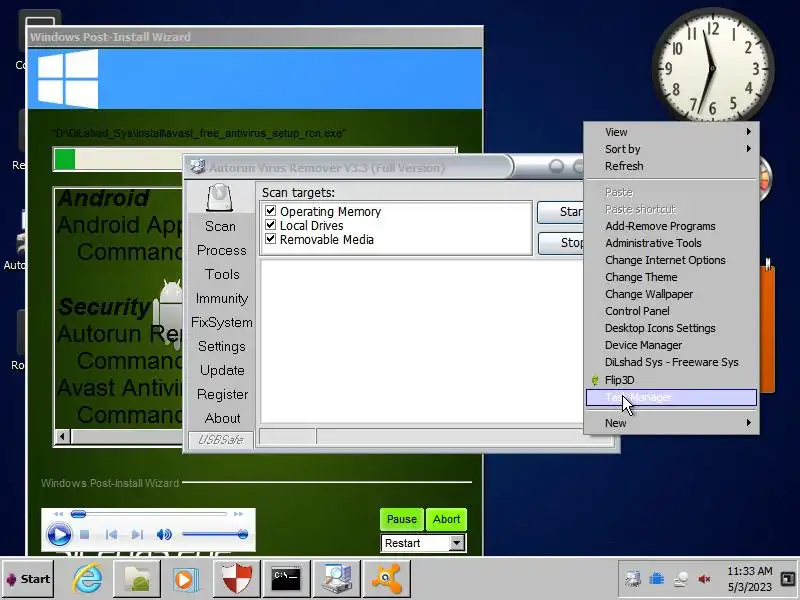The image size is (800, 600).
Task: Click the blue chip tray icon
Action: coord(657,579)
